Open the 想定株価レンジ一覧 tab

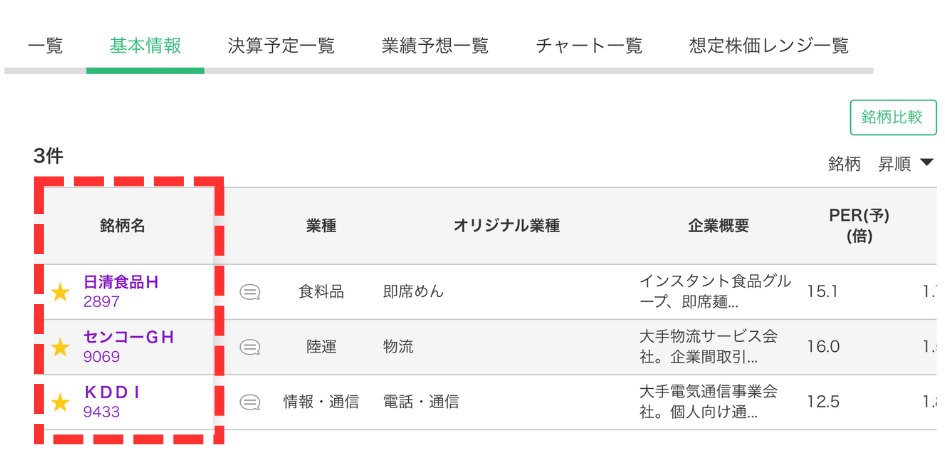point(769,46)
